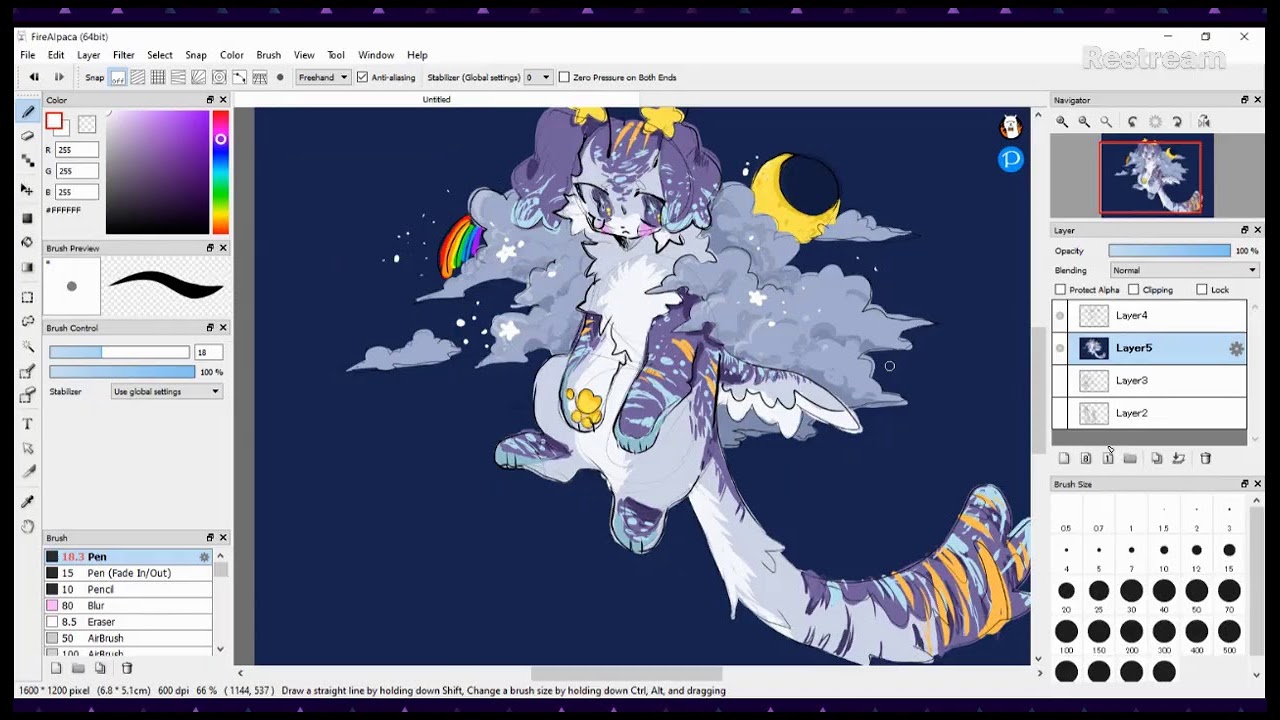Enable concentric circle snap

click(219, 77)
